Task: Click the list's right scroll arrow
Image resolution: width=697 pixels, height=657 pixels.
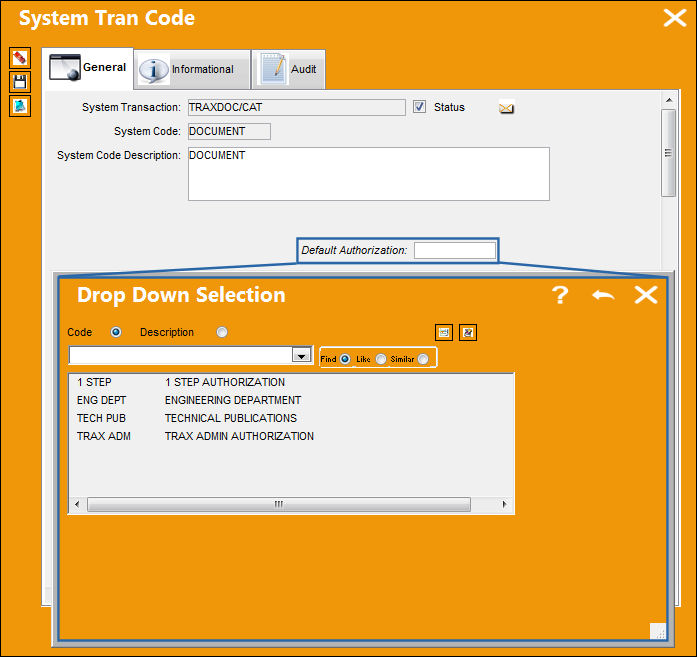Action: coord(504,504)
